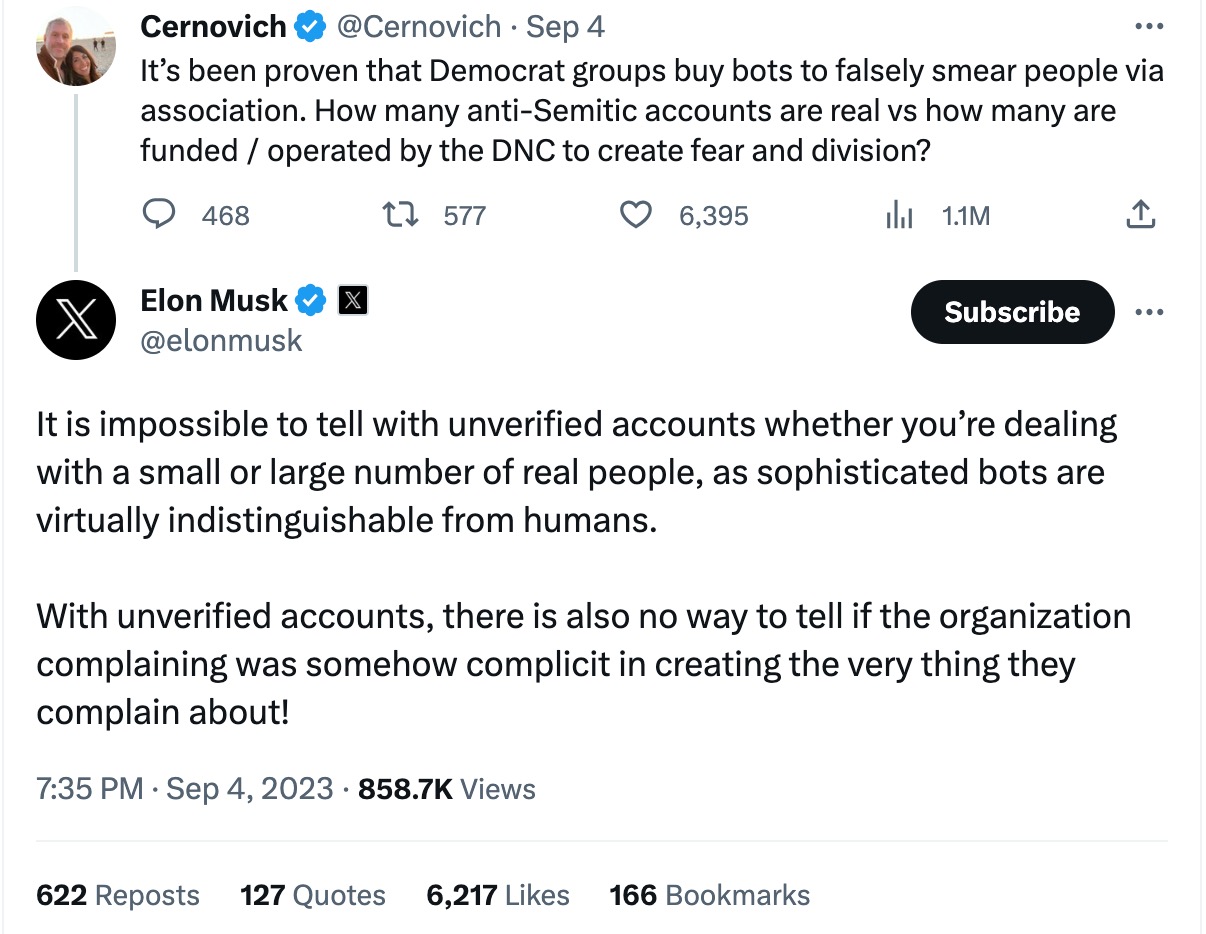Click the Sep 4 date on Cernovich's tweet
1206x934 pixels.
(565, 27)
